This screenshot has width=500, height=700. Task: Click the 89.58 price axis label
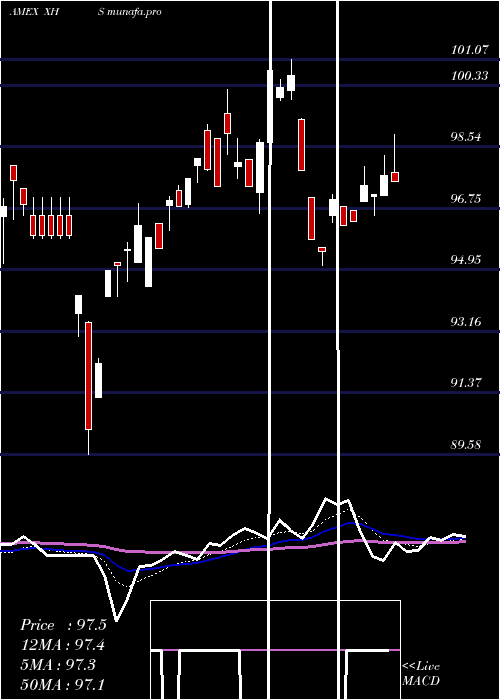(x=466, y=445)
